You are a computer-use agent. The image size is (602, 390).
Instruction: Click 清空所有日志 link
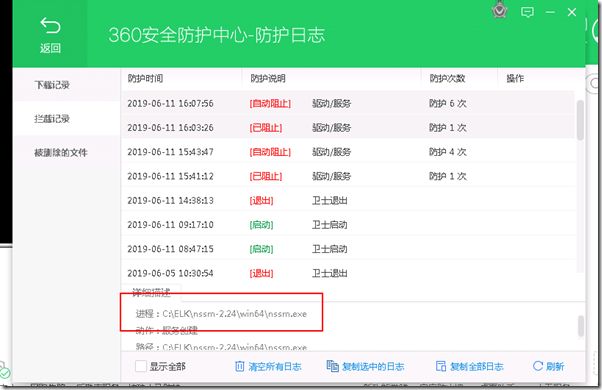coord(275,367)
